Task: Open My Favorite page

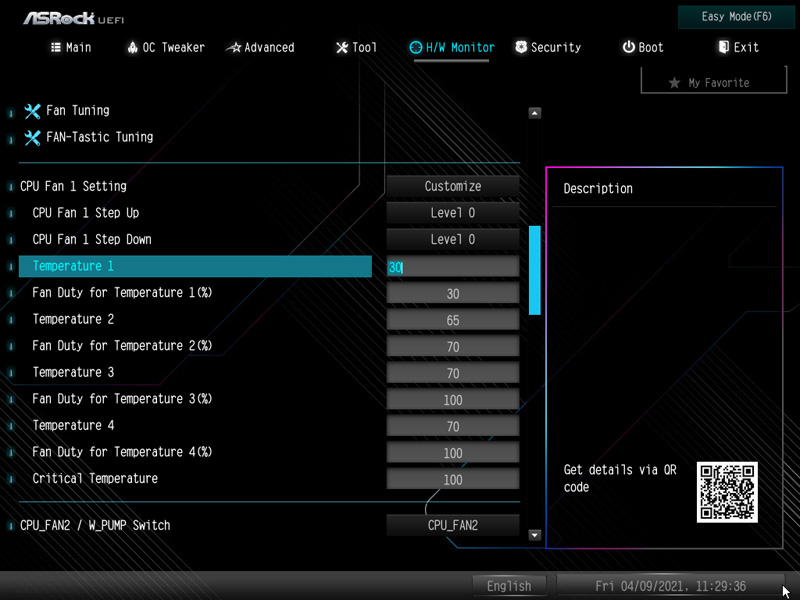Action: point(714,82)
